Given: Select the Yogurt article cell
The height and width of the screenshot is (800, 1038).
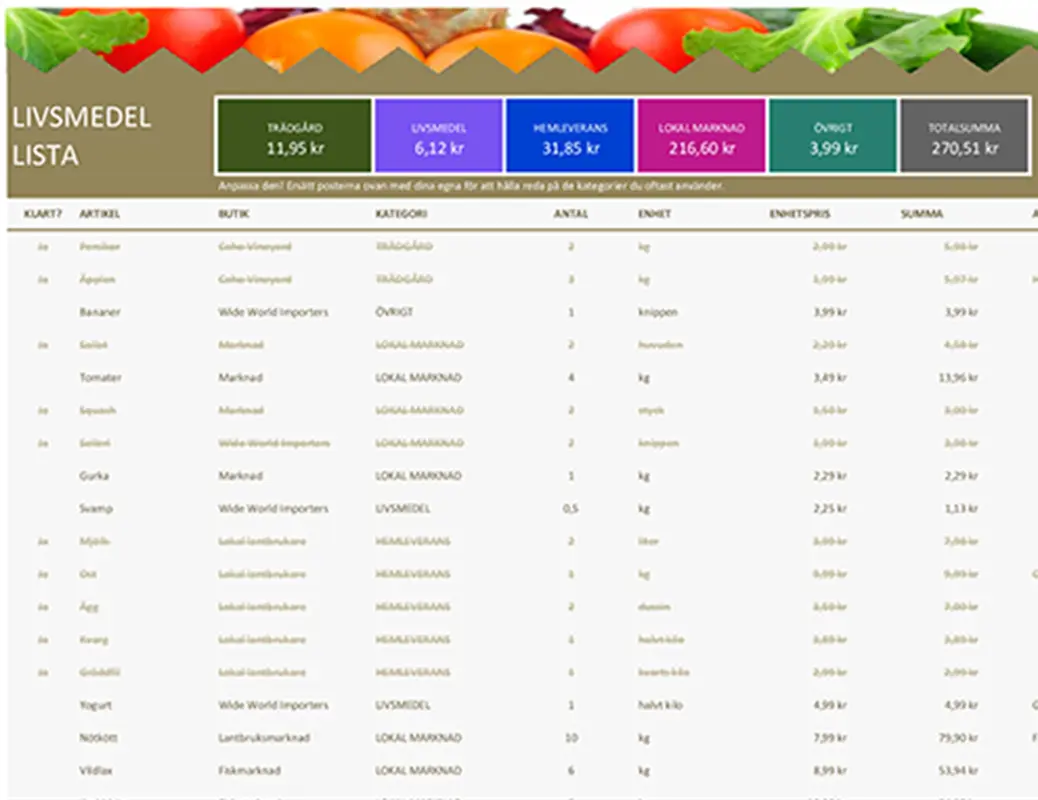Looking at the screenshot, I should click(96, 705).
